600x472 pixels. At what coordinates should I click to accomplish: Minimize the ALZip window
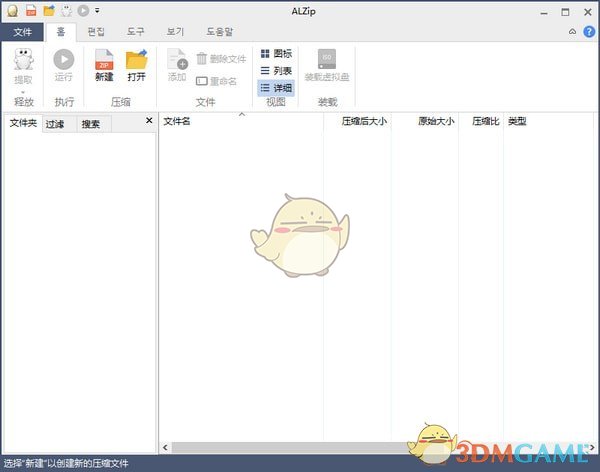544,12
